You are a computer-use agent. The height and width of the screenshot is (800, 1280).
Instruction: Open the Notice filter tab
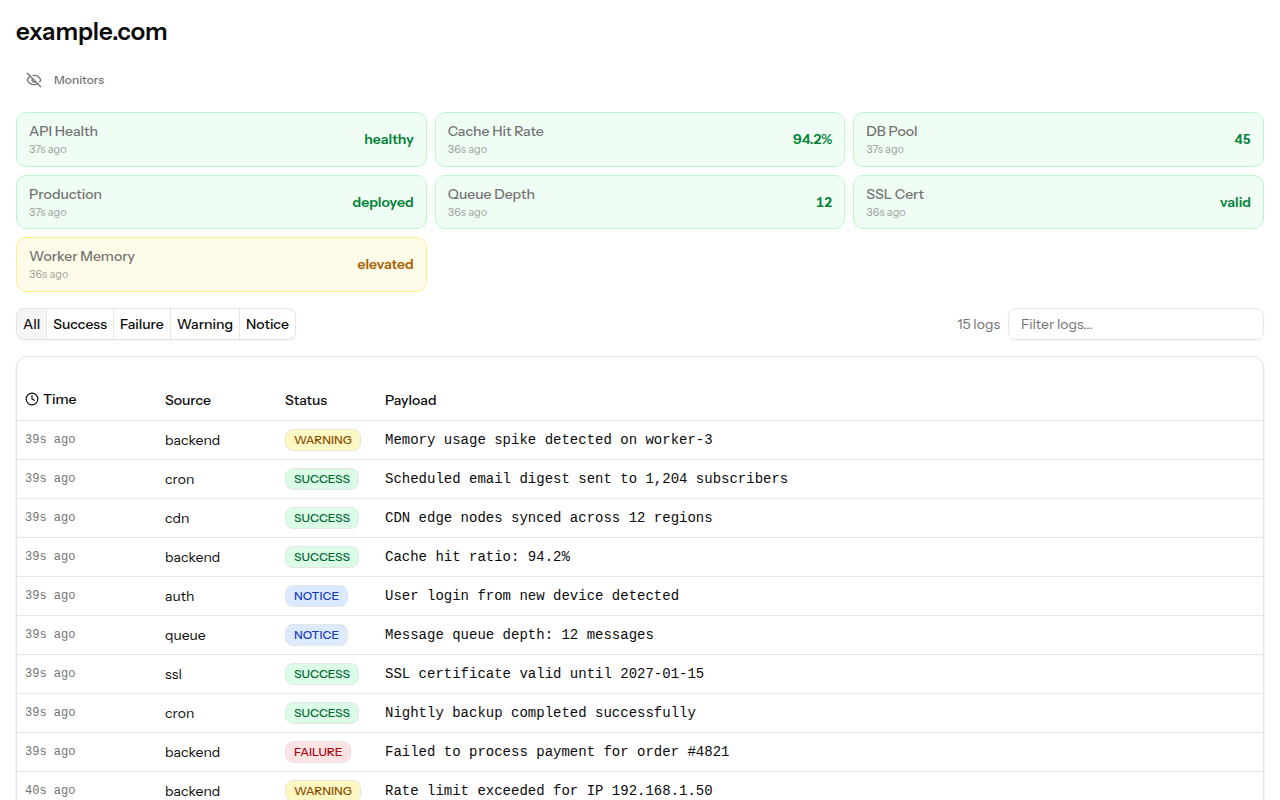(267, 324)
